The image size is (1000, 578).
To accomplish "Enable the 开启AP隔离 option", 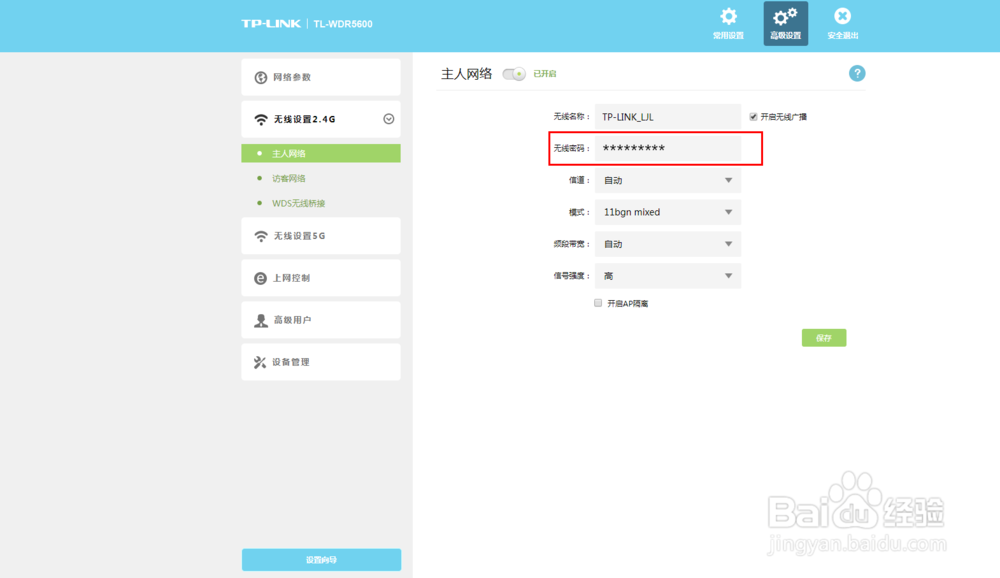I will [597, 303].
